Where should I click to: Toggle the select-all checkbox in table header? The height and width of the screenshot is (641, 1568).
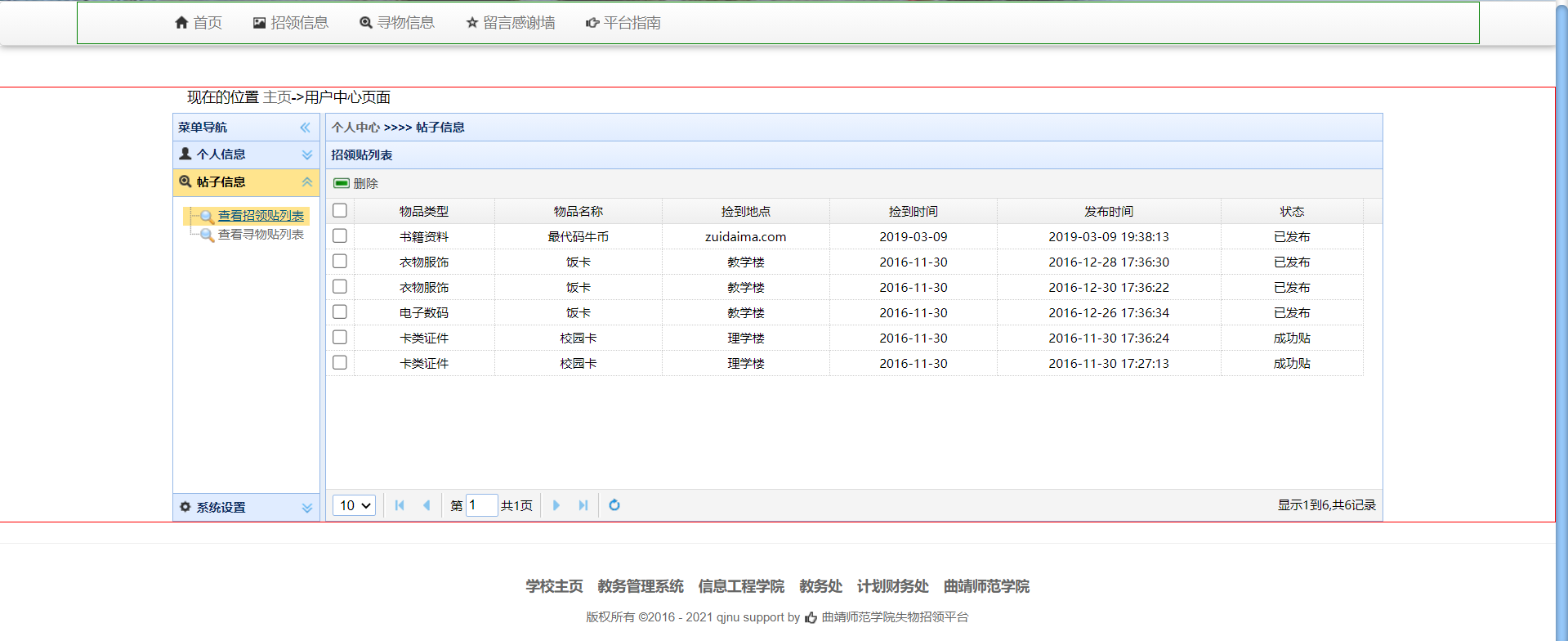coord(340,211)
